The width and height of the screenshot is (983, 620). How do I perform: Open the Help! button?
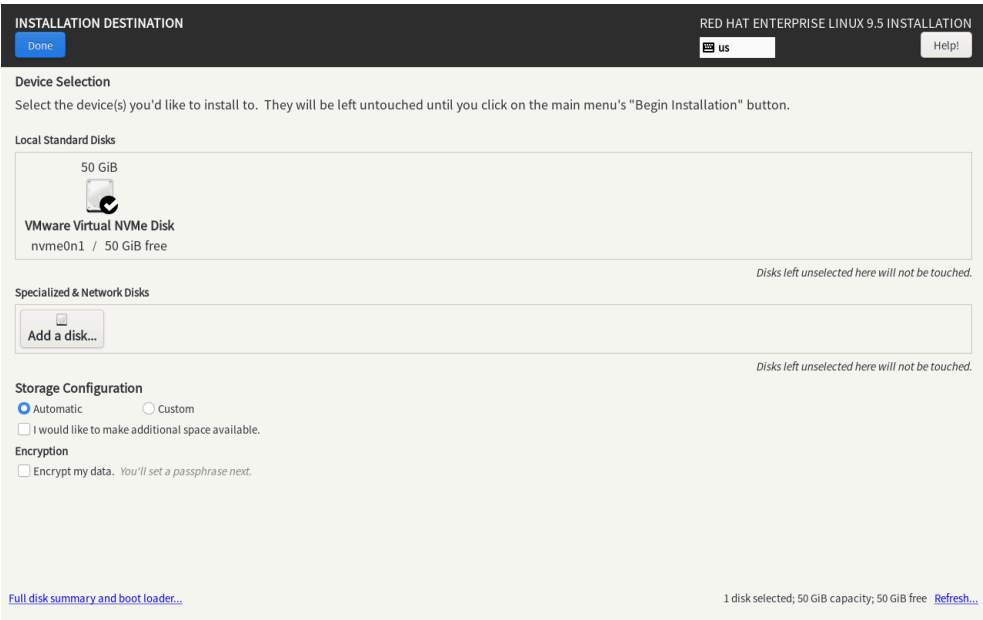pyautogui.click(x=945, y=45)
